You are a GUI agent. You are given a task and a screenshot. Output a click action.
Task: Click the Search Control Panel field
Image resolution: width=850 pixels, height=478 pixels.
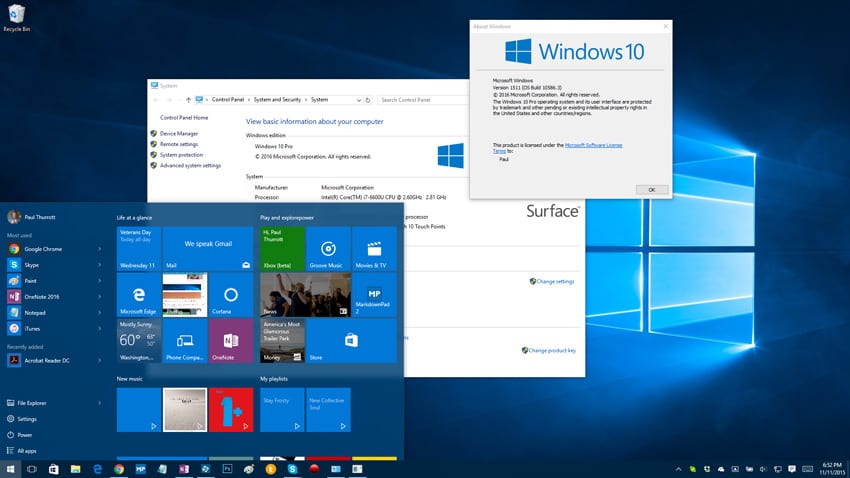pyautogui.click(x=423, y=100)
